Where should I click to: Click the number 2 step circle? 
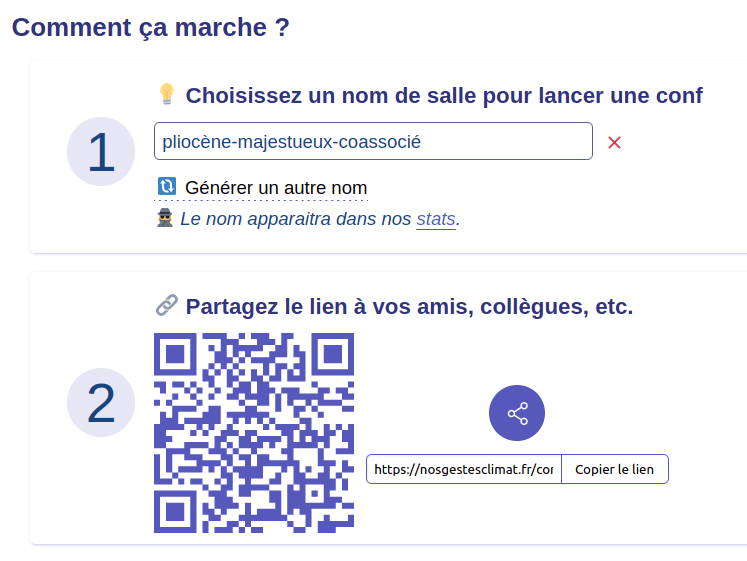pos(101,403)
